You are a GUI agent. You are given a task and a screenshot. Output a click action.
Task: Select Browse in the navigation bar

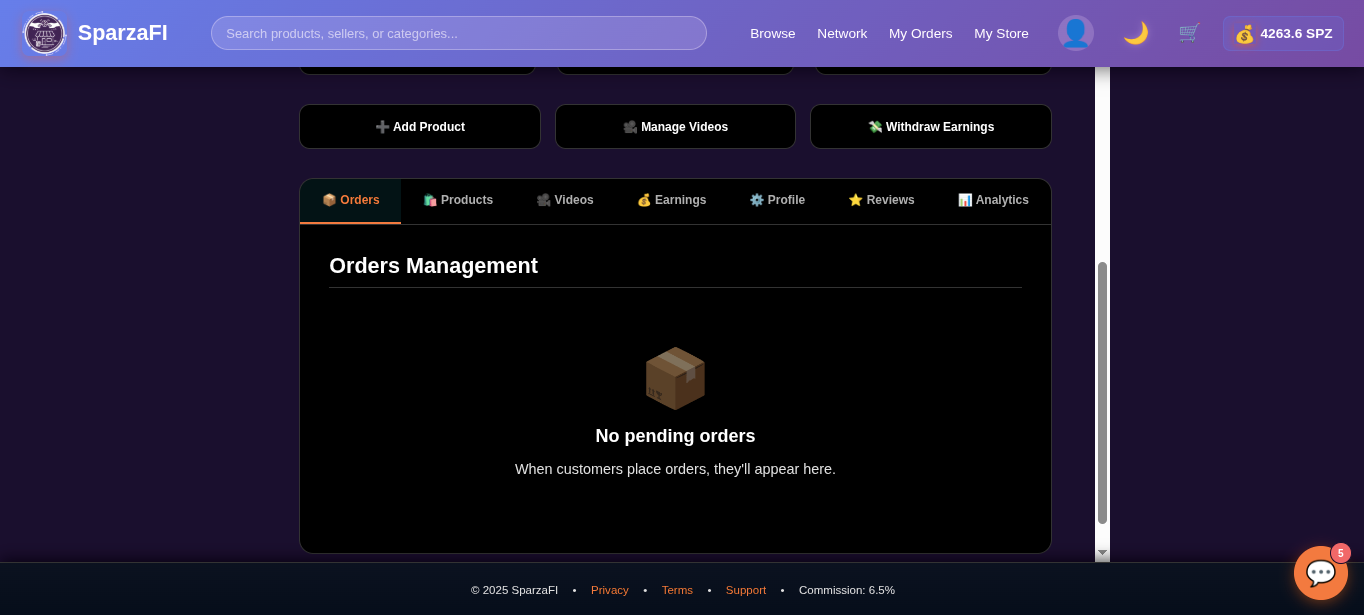(772, 33)
